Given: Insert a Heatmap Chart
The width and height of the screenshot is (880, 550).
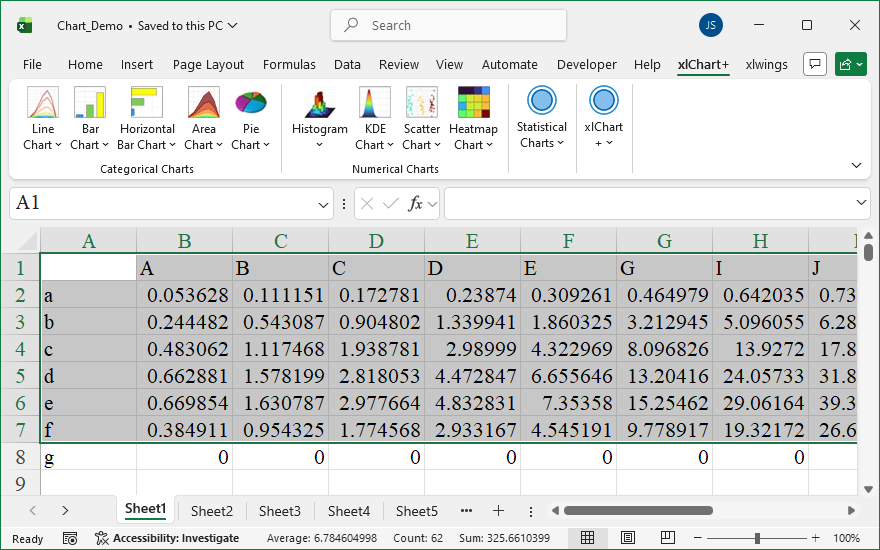Looking at the screenshot, I should click(473, 104).
